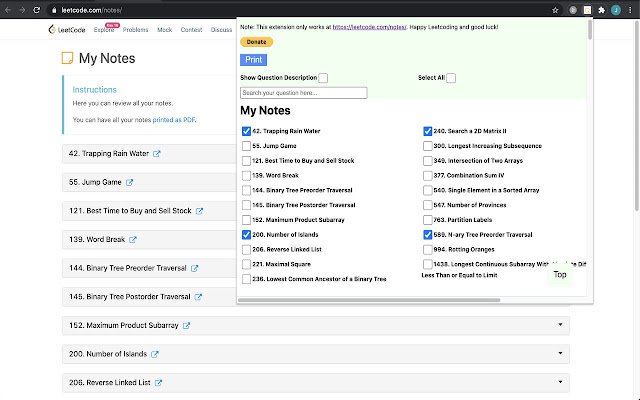The image size is (640, 400).
Task: Go back with the browser back arrow
Action: coord(8,10)
